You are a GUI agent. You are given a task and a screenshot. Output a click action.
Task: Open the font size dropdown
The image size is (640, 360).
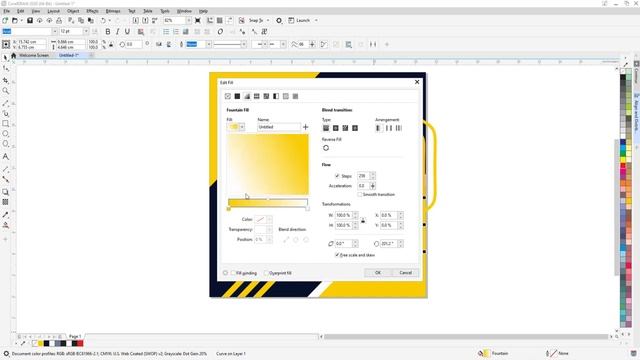click(86, 31)
